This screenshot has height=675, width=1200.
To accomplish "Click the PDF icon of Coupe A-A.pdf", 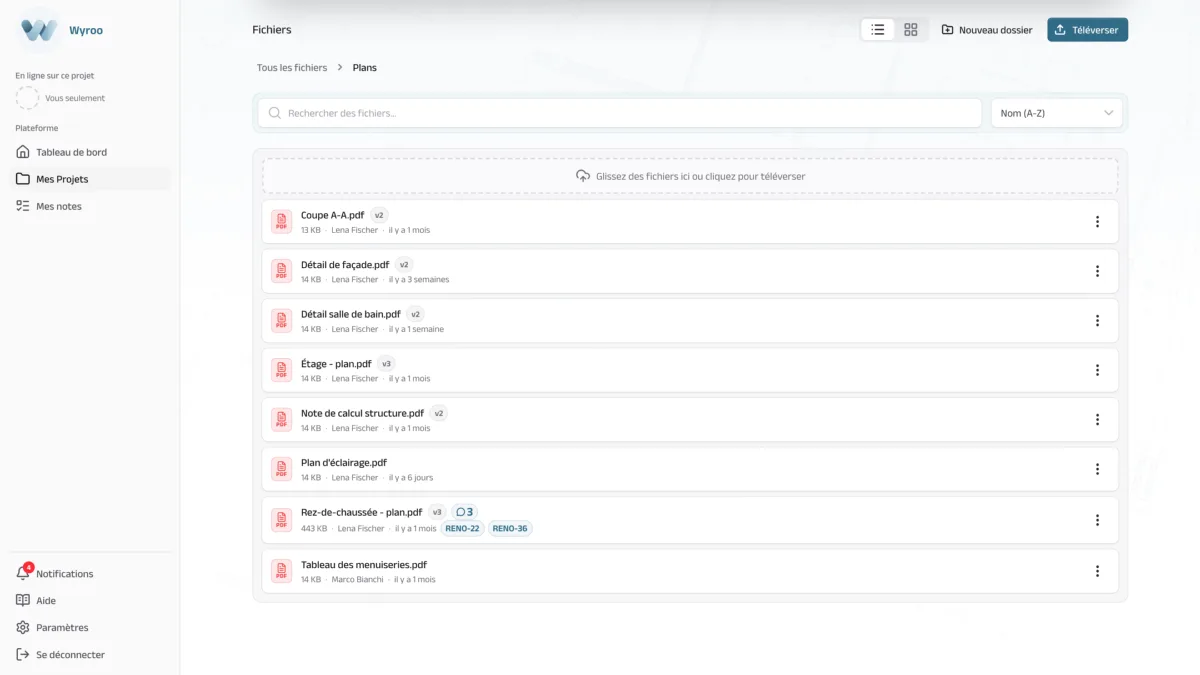I will coord(282,222).
